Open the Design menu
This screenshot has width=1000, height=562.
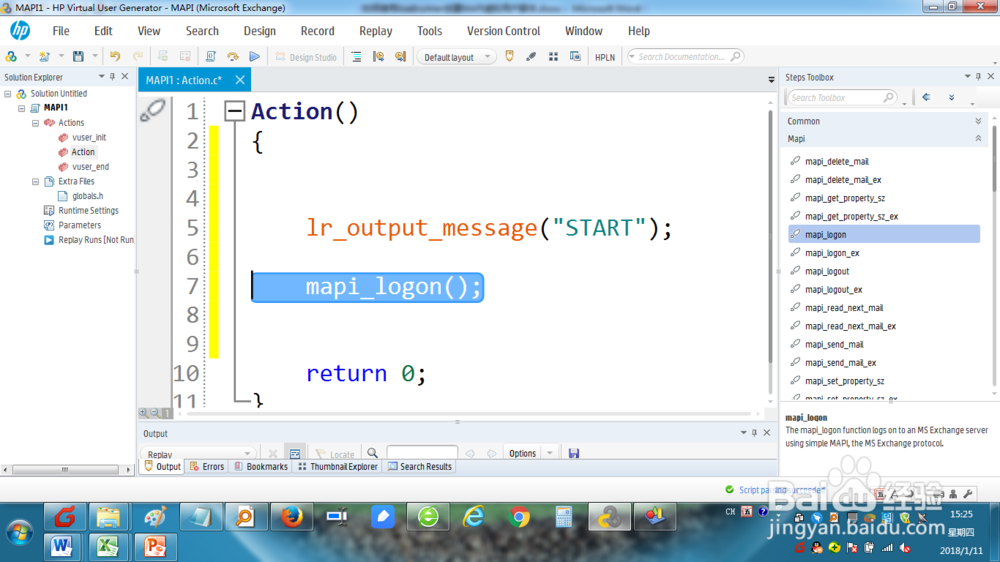[x=260, y=31]
